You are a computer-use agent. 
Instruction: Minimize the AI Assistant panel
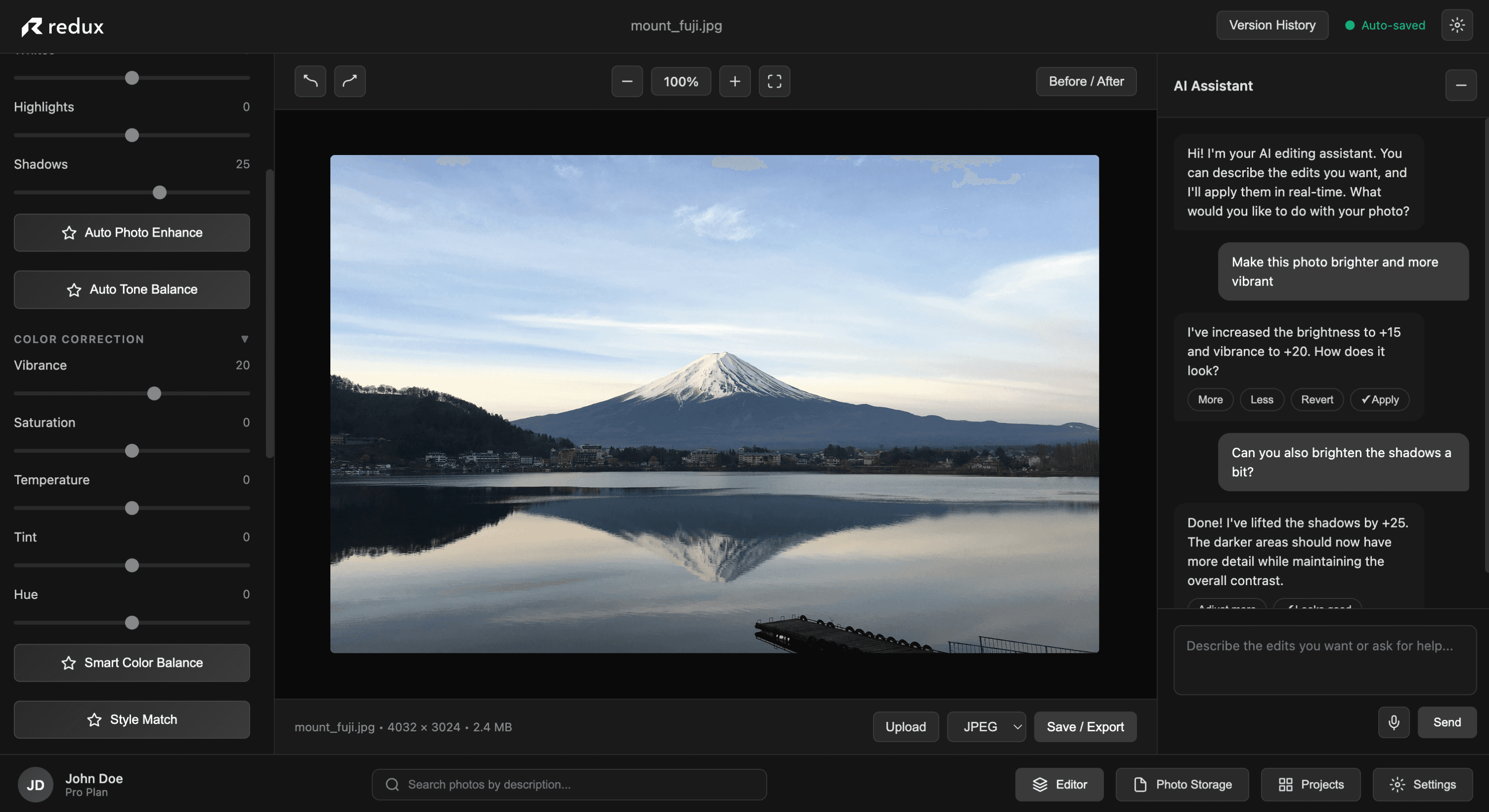1460,86
